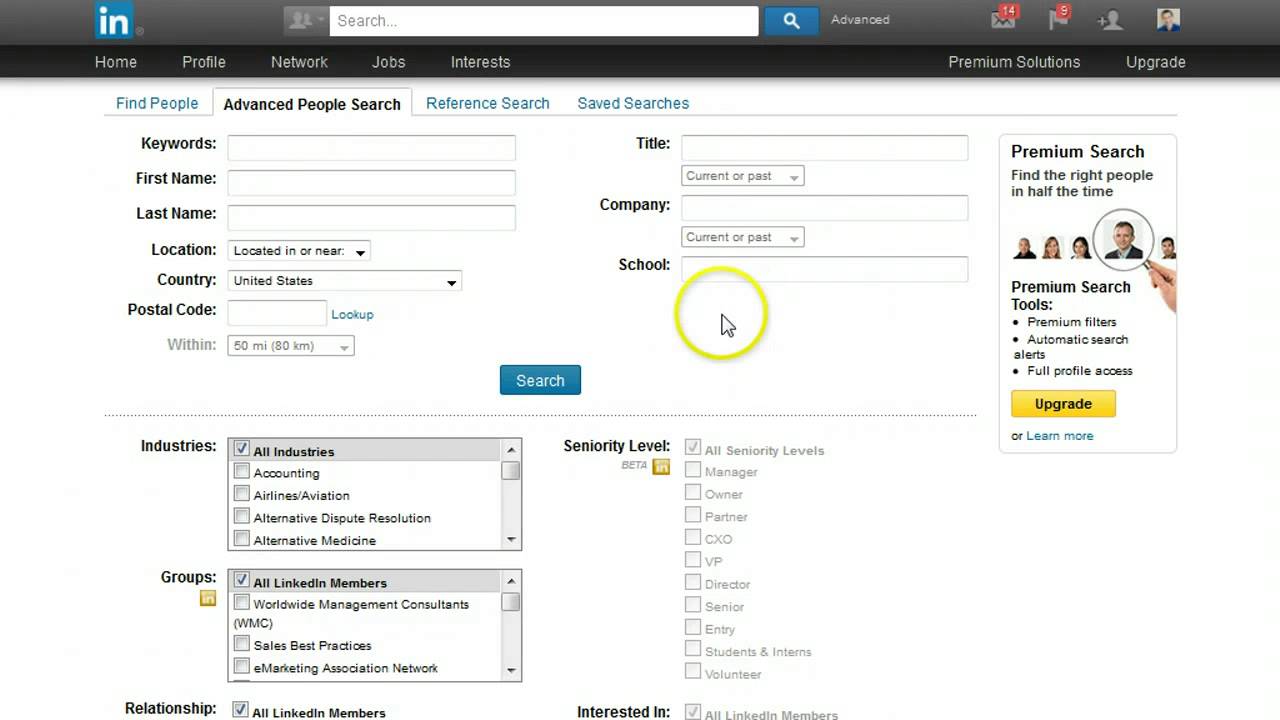1280x720 pixels.
Task: Click the Postal Code Lookup link
Action: (x=352, y=314)
